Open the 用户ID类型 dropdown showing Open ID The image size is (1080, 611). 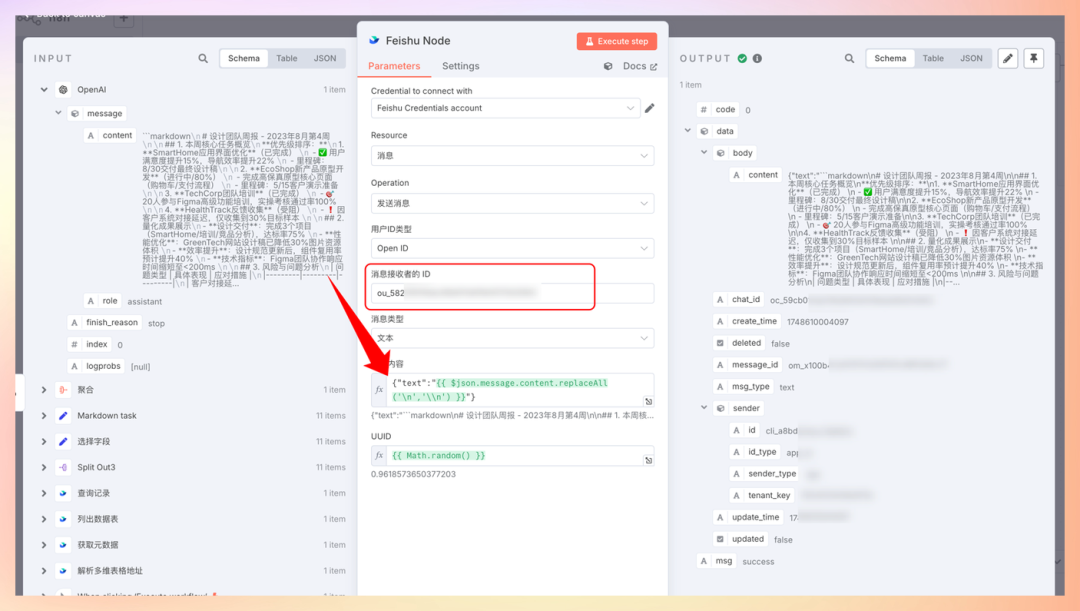[512, 248]
